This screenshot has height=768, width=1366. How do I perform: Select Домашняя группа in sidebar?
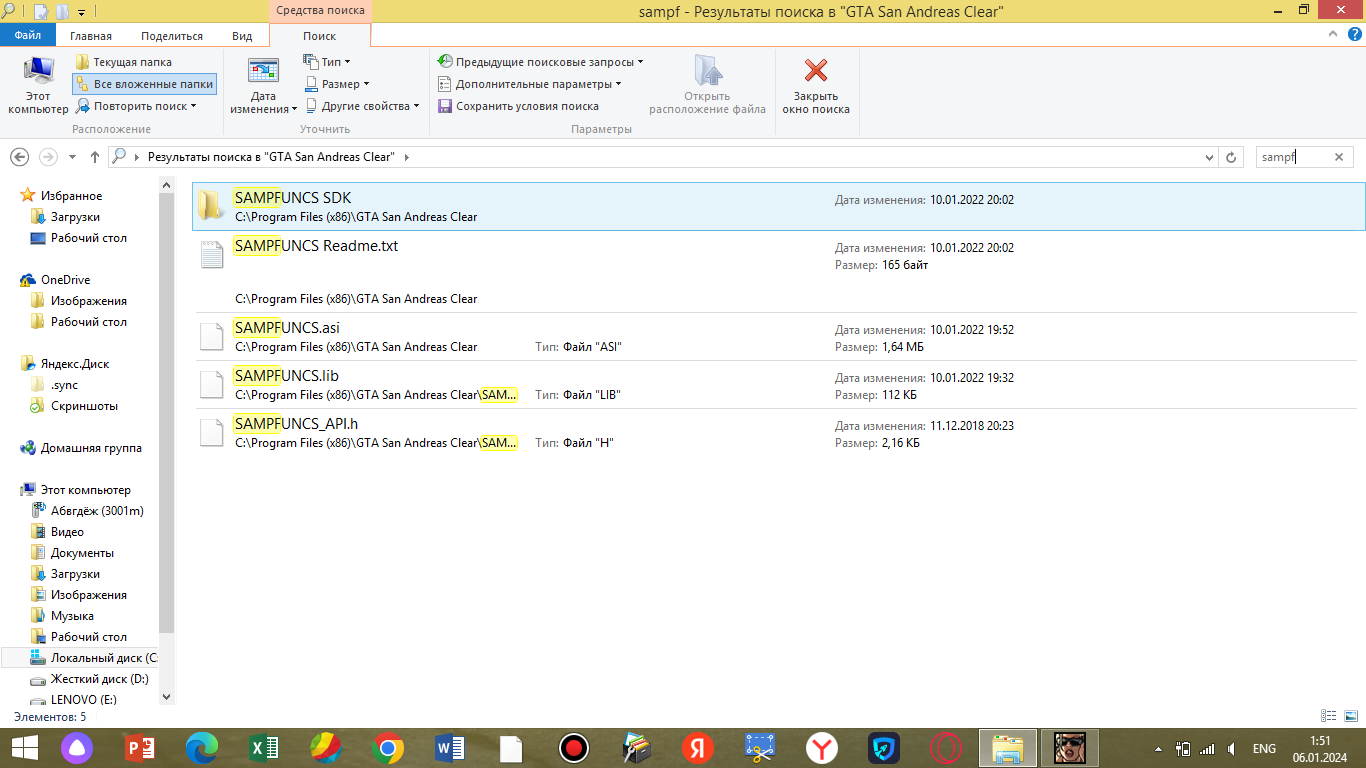pos(91,448)
